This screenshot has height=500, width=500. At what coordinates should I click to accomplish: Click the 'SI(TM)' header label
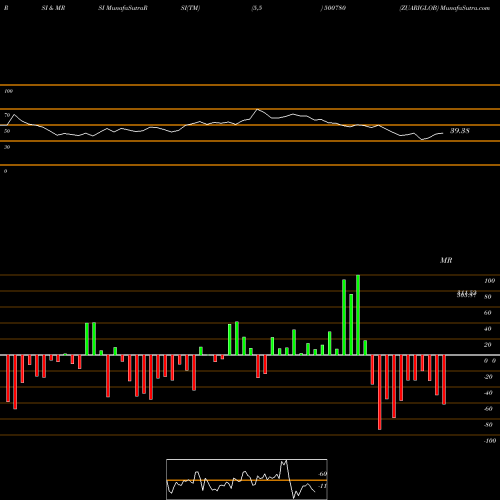point(190,8)
